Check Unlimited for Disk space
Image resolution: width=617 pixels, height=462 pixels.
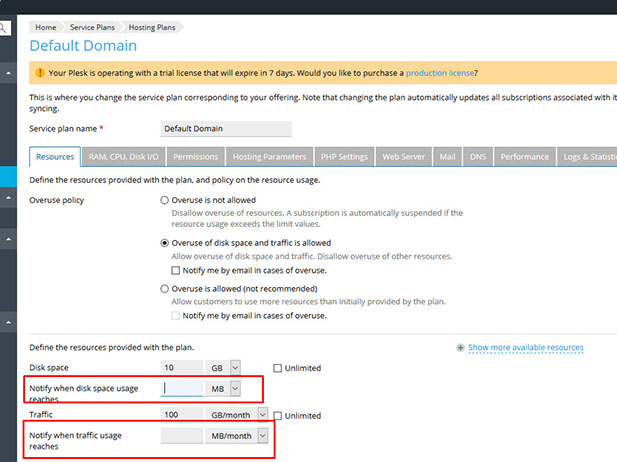[278, 368]
